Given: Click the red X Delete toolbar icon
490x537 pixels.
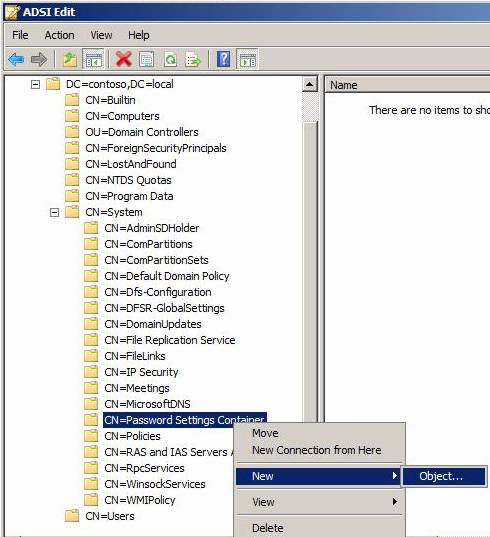Looking at the screenshot, I should [124, 60].
